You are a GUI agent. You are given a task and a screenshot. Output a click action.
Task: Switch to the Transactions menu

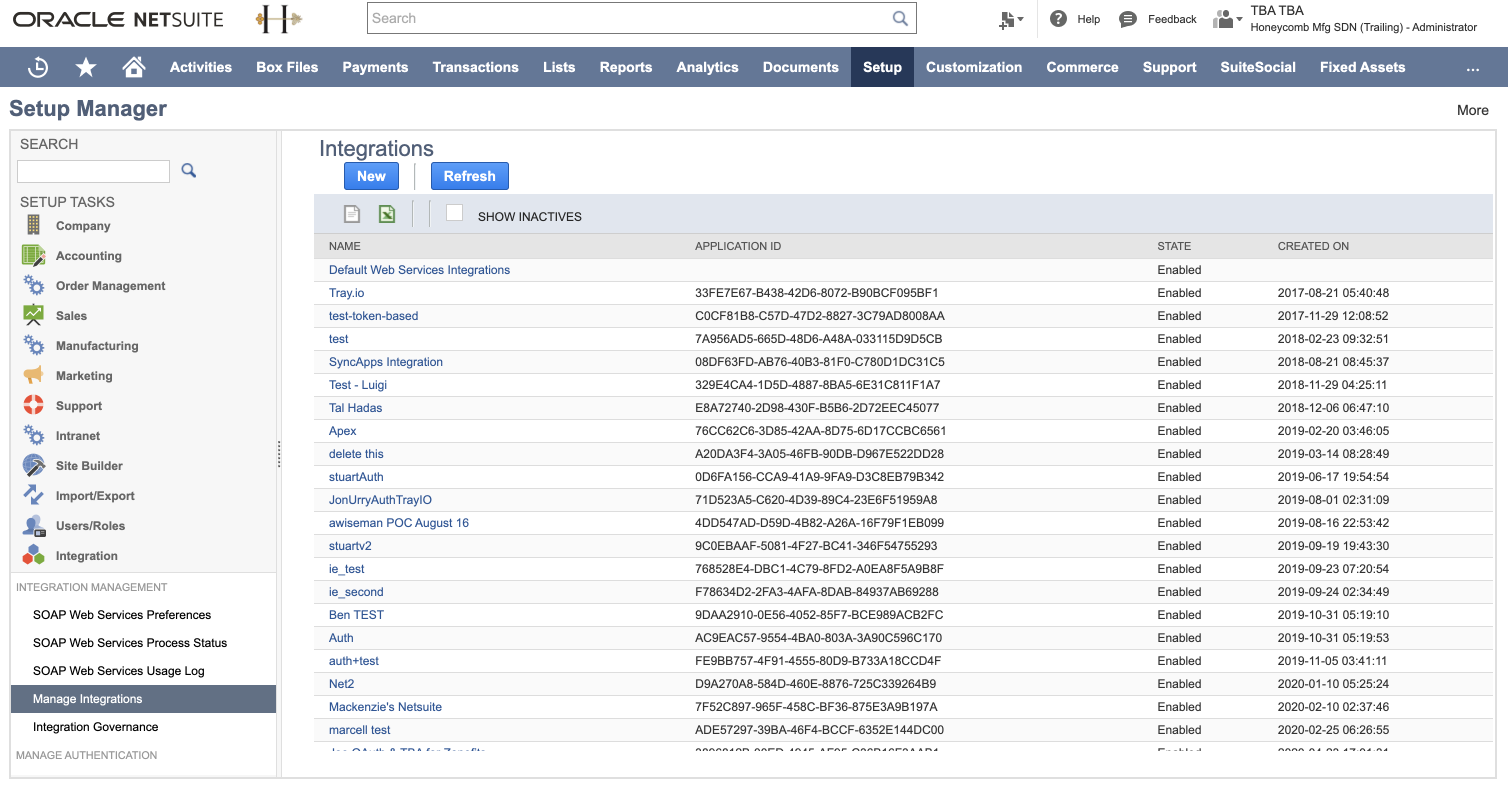475,67
